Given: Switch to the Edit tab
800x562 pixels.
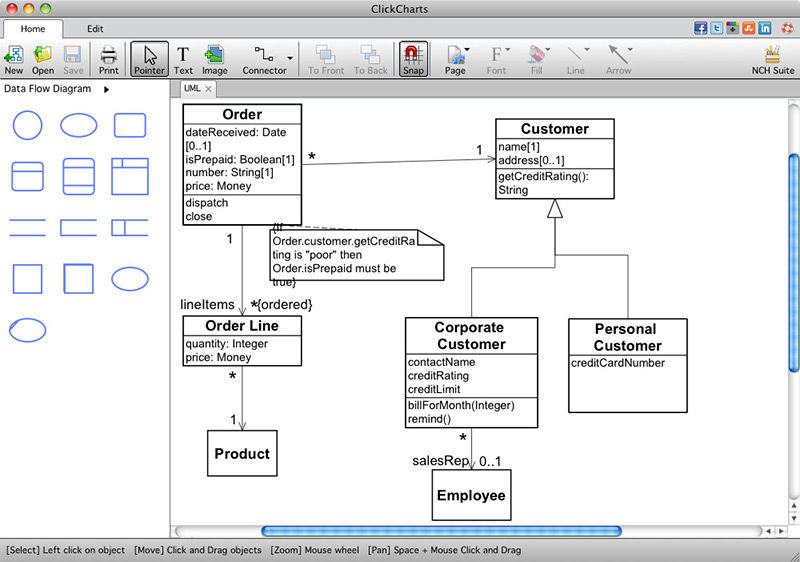Looking at the screenshot, I should coord(95,29).
